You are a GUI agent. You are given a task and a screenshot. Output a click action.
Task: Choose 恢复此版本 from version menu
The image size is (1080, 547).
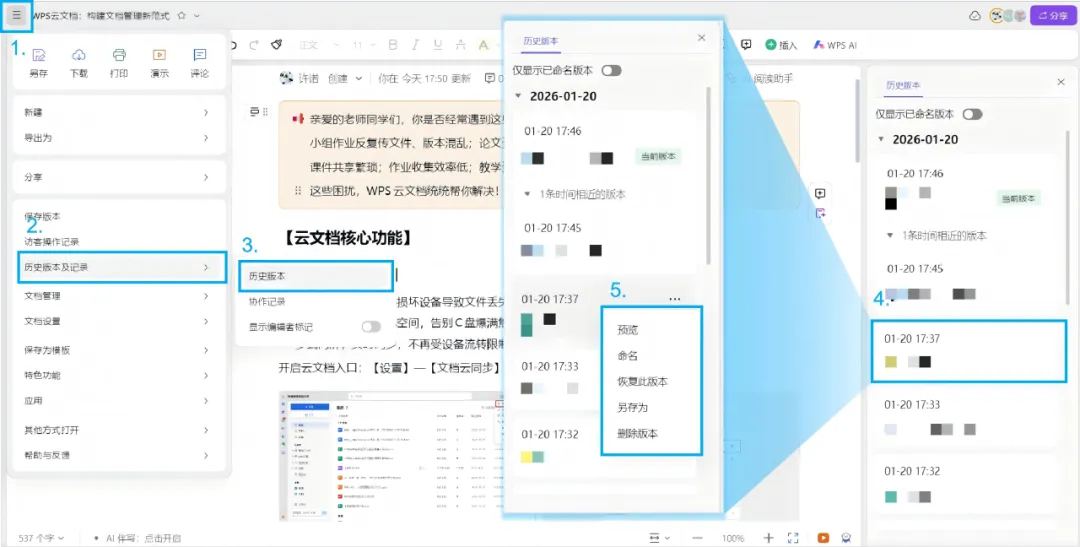pyautogui.click(x=642, y=381)
